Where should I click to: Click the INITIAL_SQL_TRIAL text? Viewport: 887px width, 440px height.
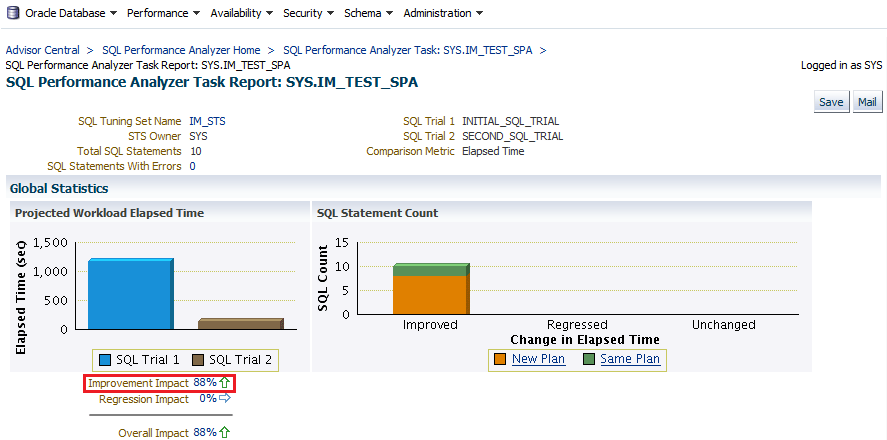510,121
